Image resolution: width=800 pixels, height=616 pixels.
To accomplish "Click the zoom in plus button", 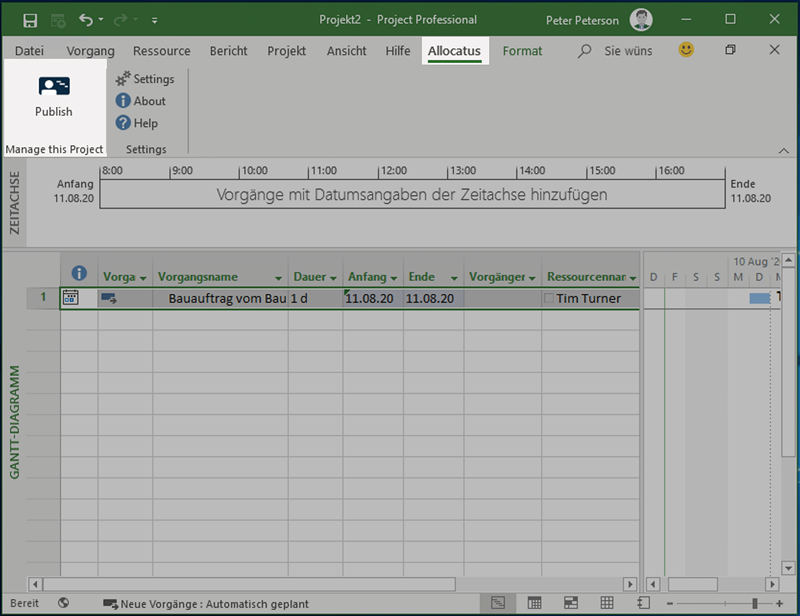I will point(779,604).
